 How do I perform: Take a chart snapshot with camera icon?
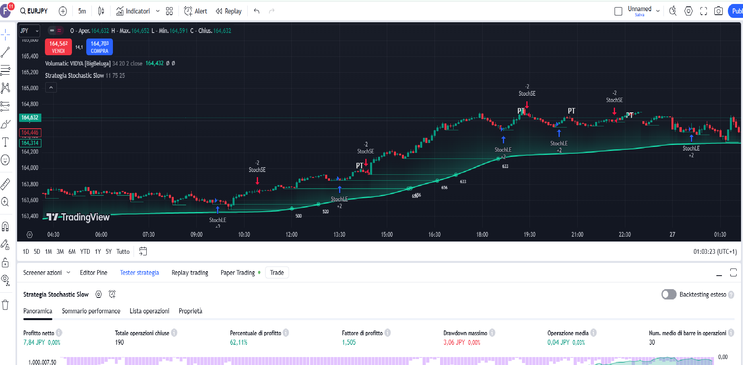pyautogui.click(x=719, y=11)
